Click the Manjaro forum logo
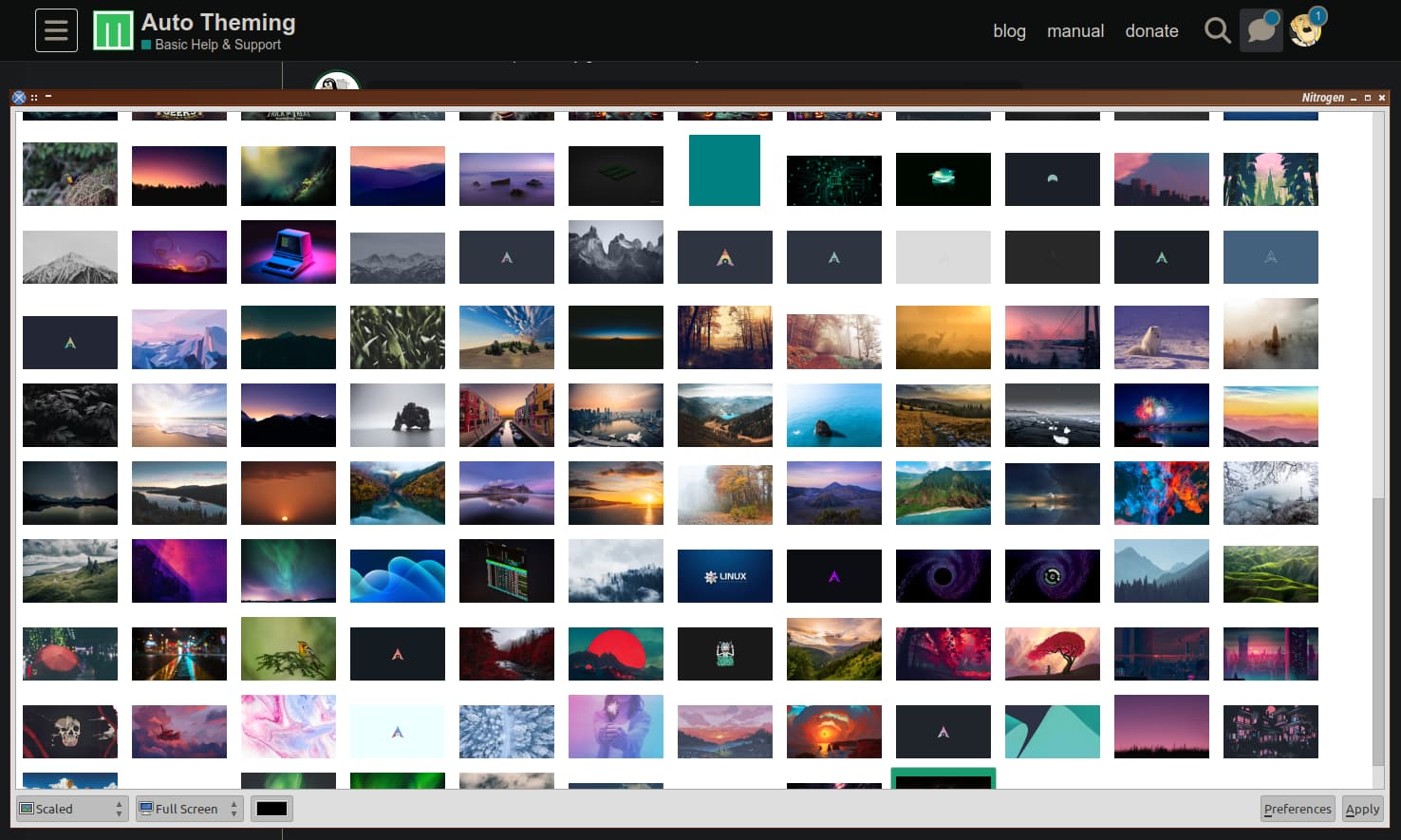Viewport: 1401px width, 840px height. click(113, 30)
